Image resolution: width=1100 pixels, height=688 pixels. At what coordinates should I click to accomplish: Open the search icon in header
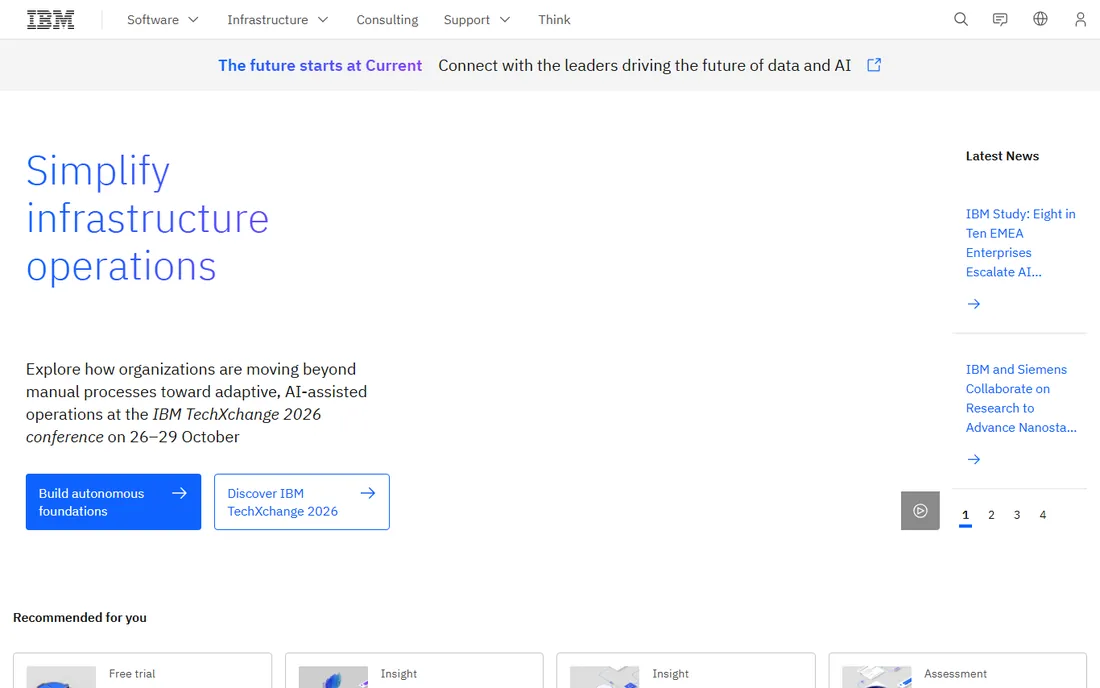tap(960, 20)
